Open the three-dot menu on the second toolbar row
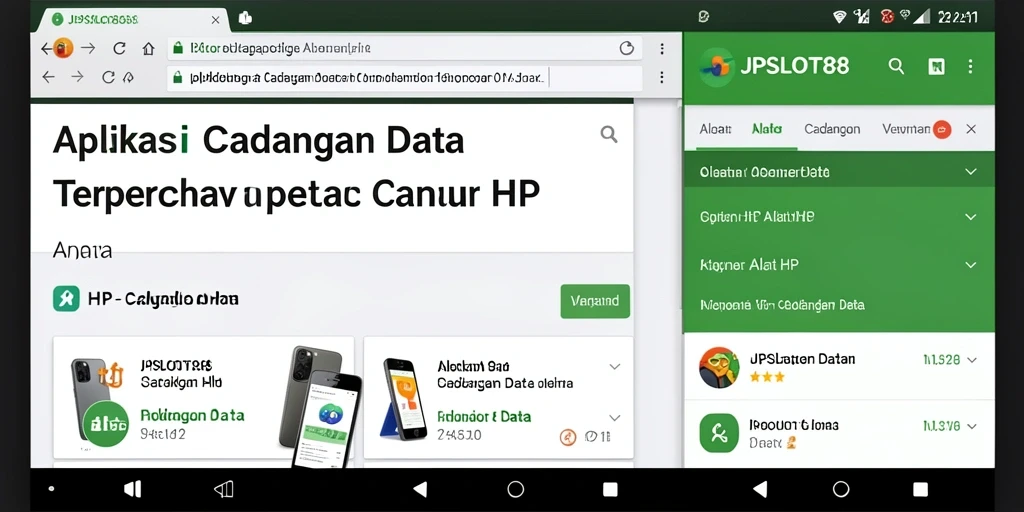Image resolution: width=1024 pixels, height=512 pixels. pos(662,78)
